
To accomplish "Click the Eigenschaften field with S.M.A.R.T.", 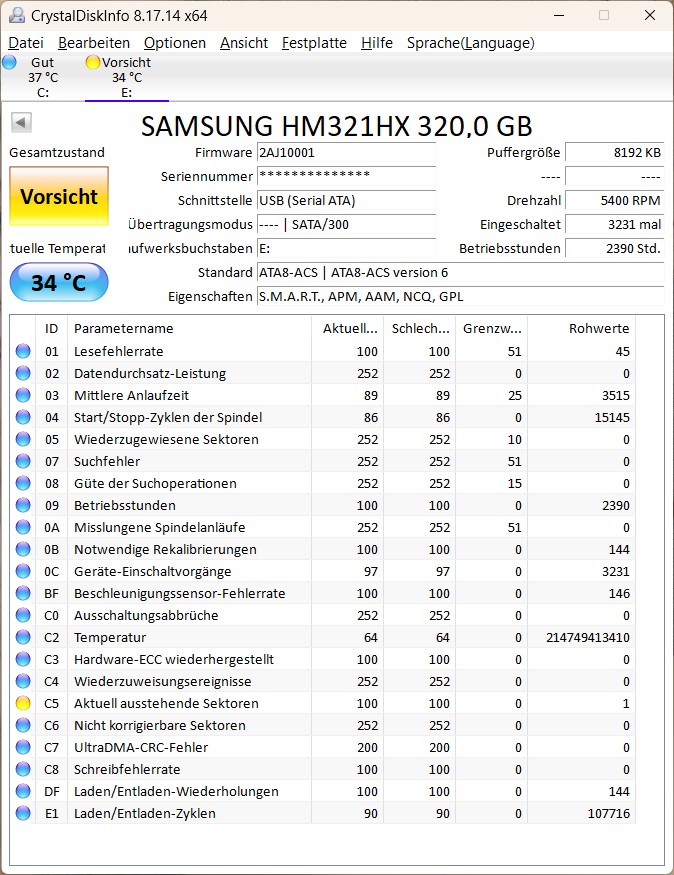I will [x=460, y=296].
